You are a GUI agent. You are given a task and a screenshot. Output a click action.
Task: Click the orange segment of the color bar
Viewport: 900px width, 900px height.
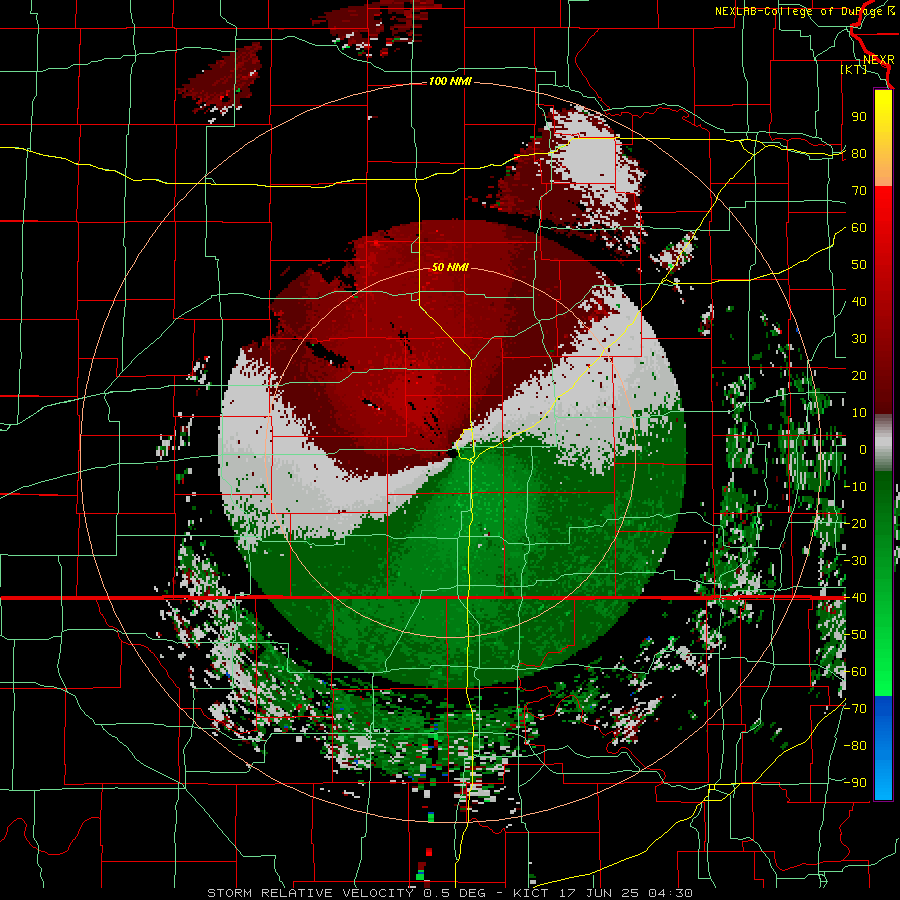pos(883,170)
